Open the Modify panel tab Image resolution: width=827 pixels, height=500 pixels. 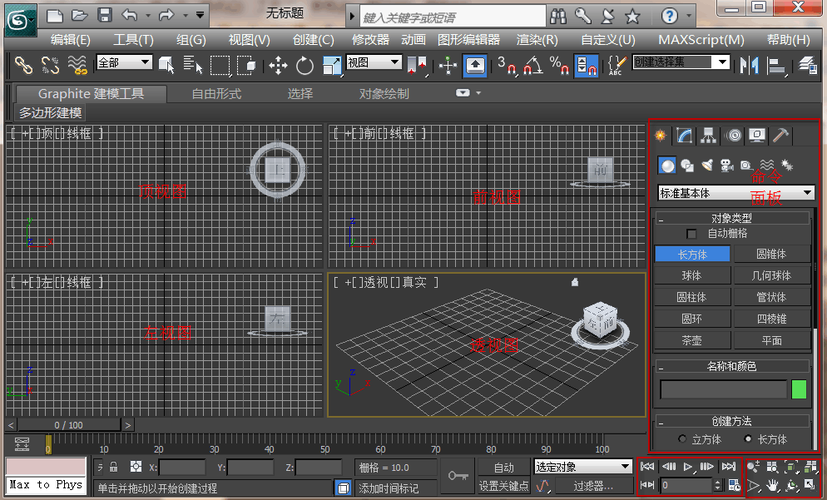685,135
